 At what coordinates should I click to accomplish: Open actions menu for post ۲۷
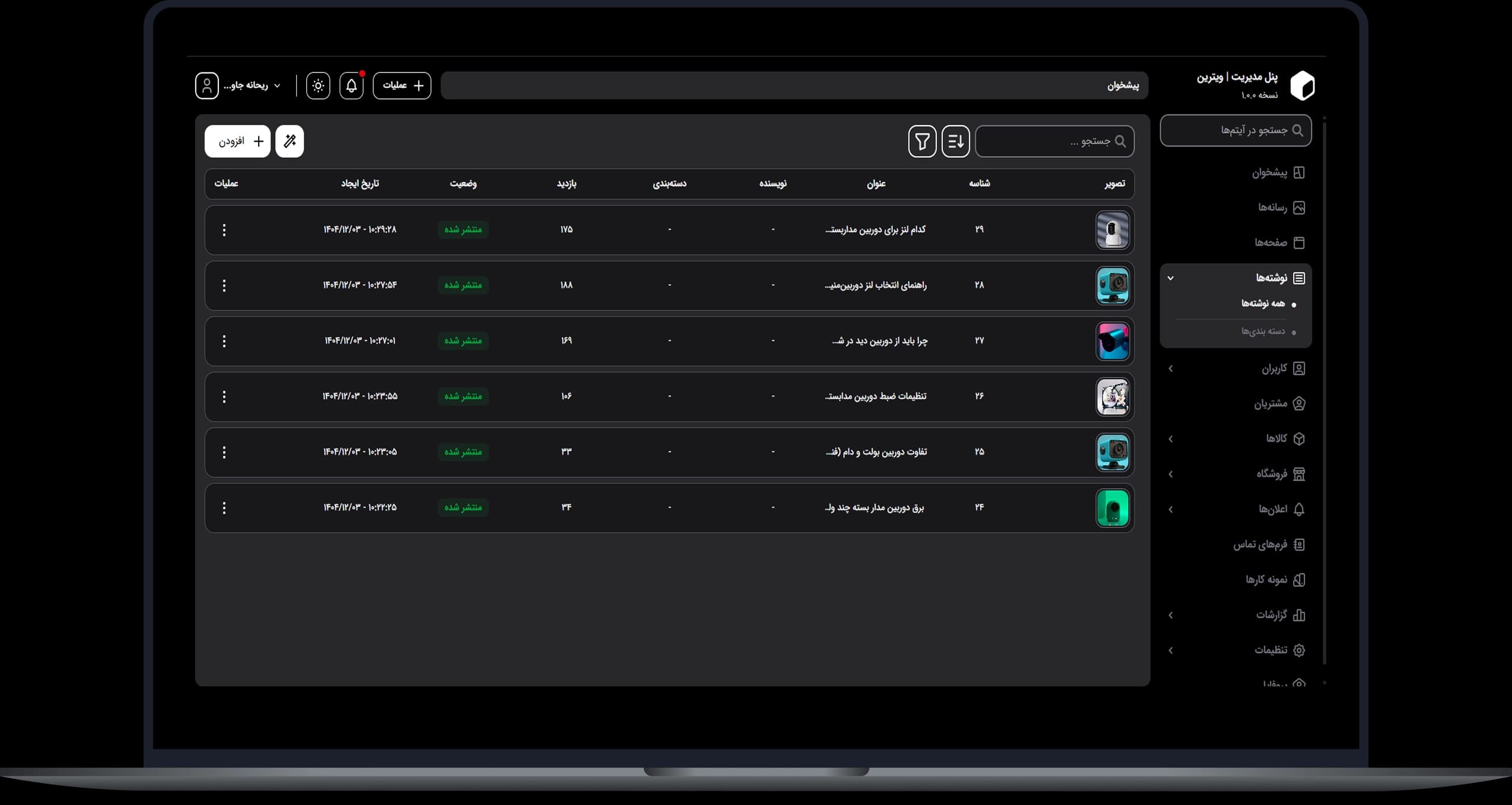[224, 341]
